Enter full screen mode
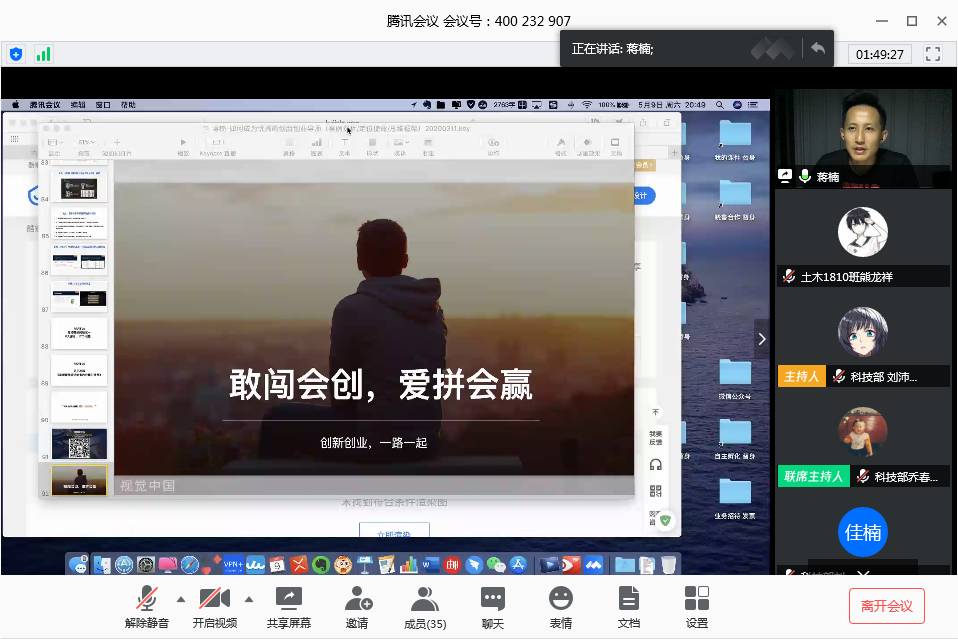This screenshot has width=958, height=639. (933, 54)
